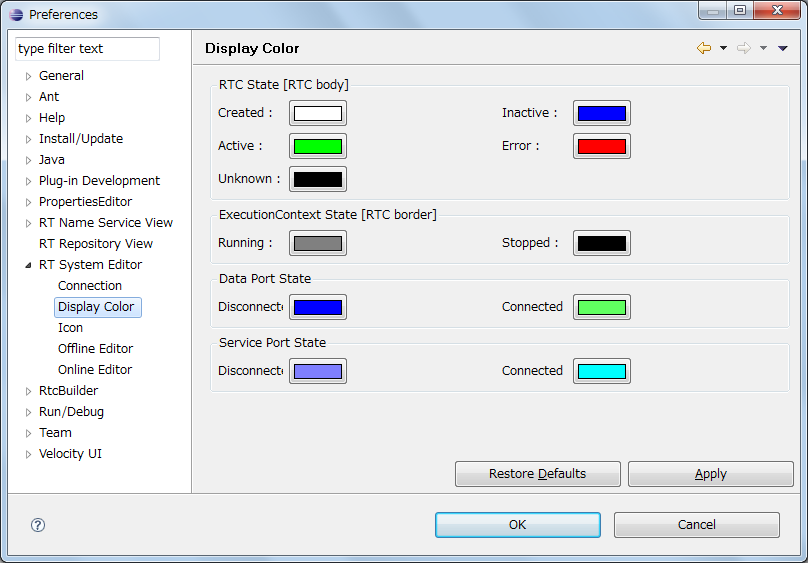
Task: Change the Service Port Connected cyan color
Action: pos(602,371)
